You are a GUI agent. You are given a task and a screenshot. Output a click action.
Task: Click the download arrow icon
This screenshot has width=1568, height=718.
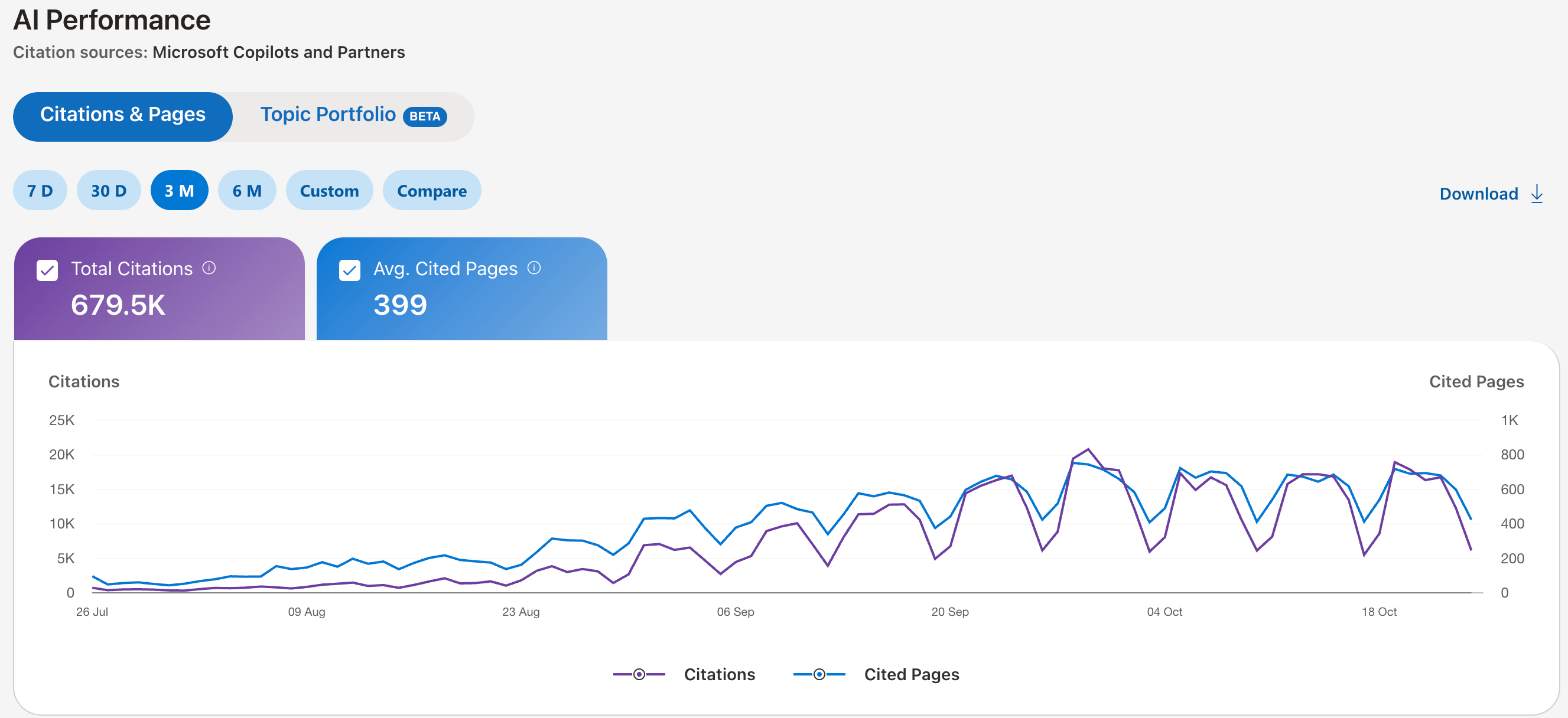click(1537, 194)
